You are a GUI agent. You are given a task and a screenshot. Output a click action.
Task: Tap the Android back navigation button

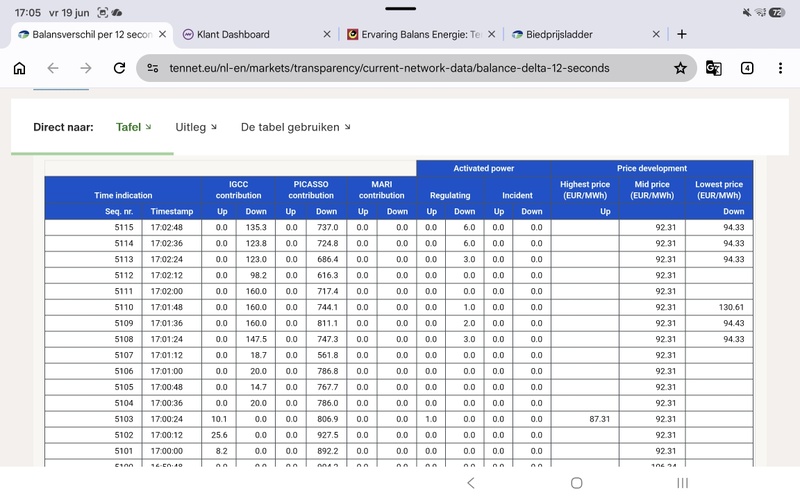click(x=471, y=483)
